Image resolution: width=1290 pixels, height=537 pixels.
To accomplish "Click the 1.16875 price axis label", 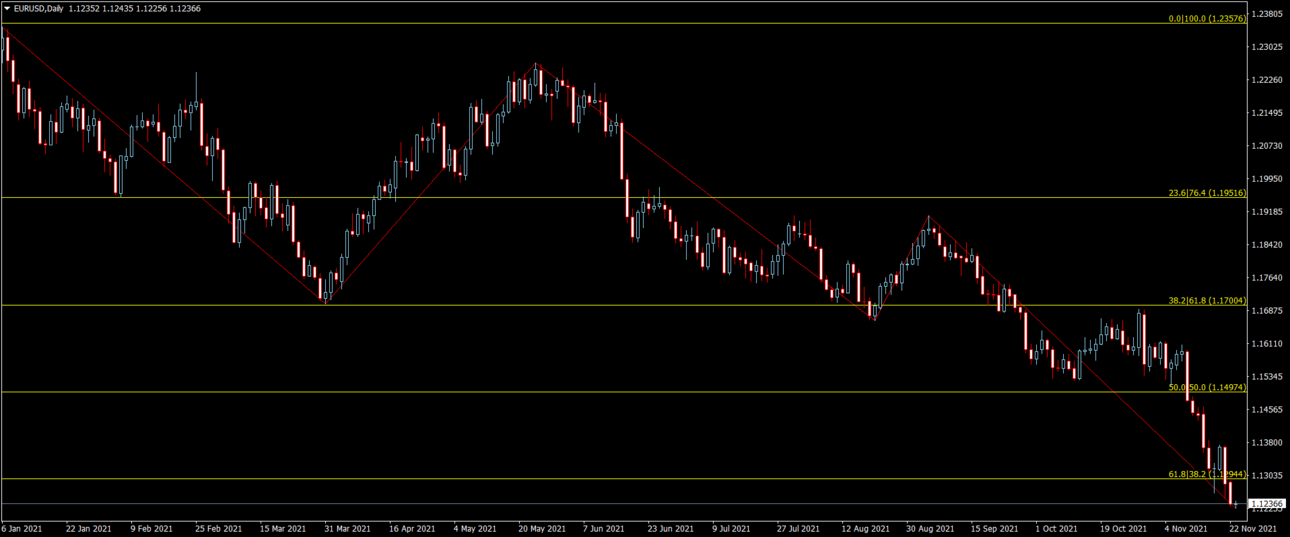I will pyautogui.click(x=1268, y=311).
